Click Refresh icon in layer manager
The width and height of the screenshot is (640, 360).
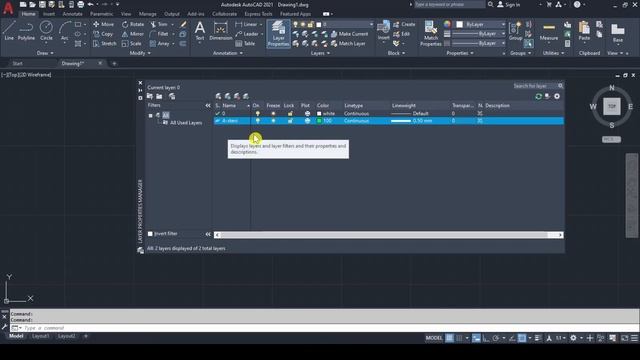538,96
